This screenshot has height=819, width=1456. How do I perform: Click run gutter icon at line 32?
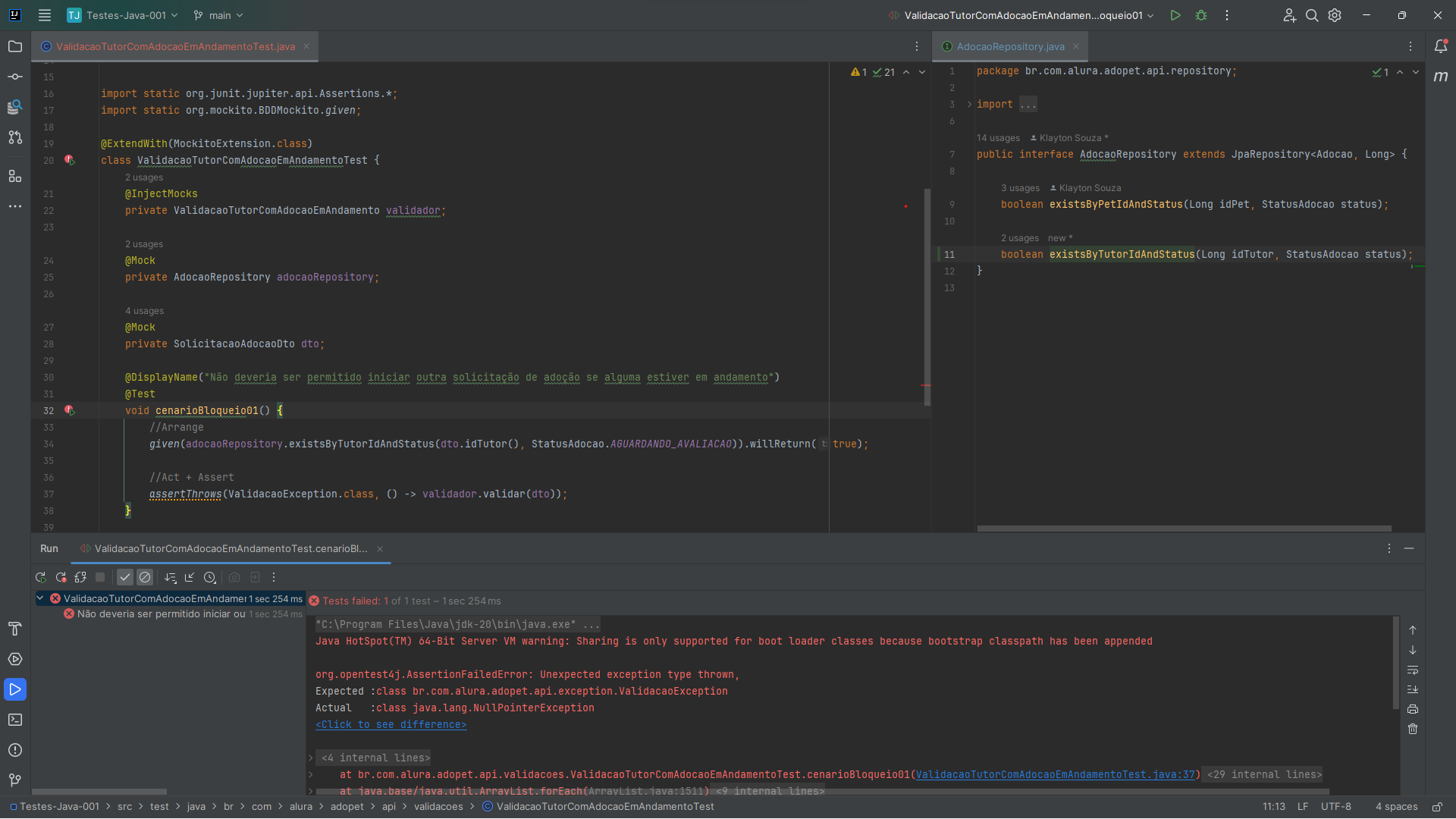[69, 411]
